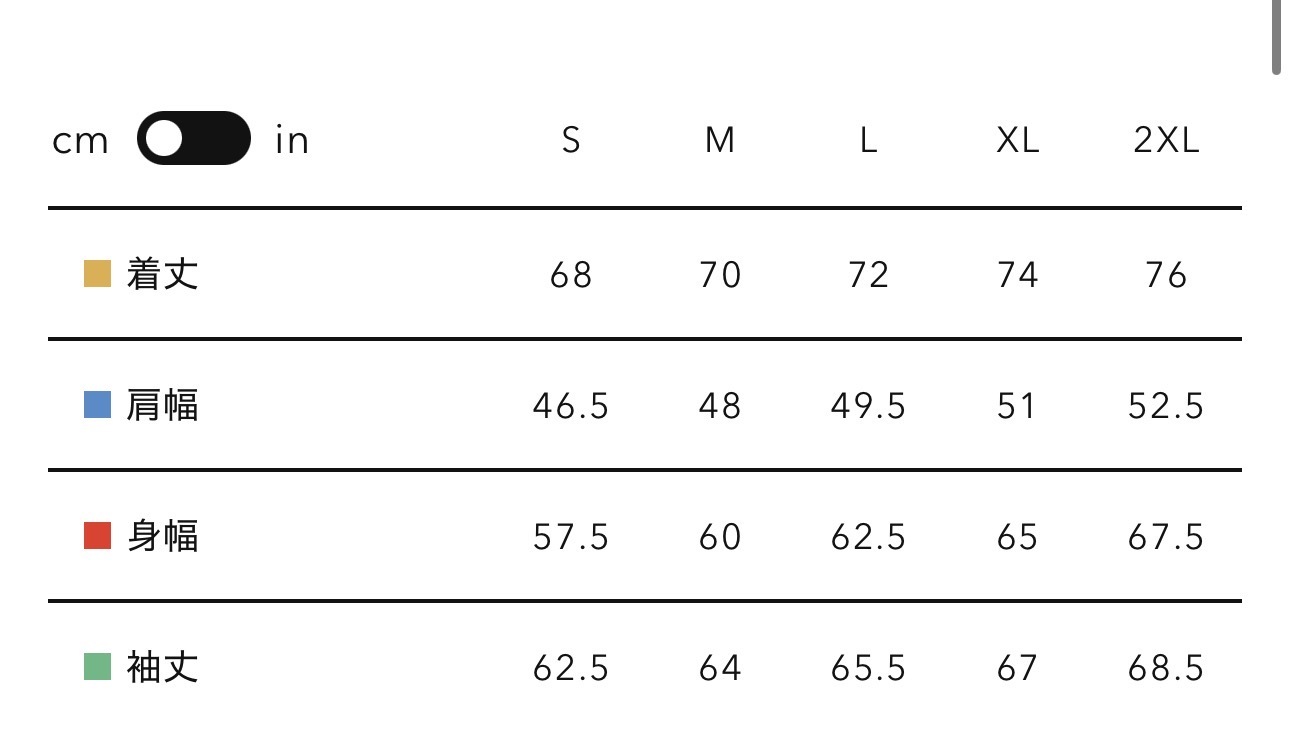Image resolution: width=1290 pixels, height=754 pixels.
Task: Toggle the cm/in unit switch
Action: 193,139
